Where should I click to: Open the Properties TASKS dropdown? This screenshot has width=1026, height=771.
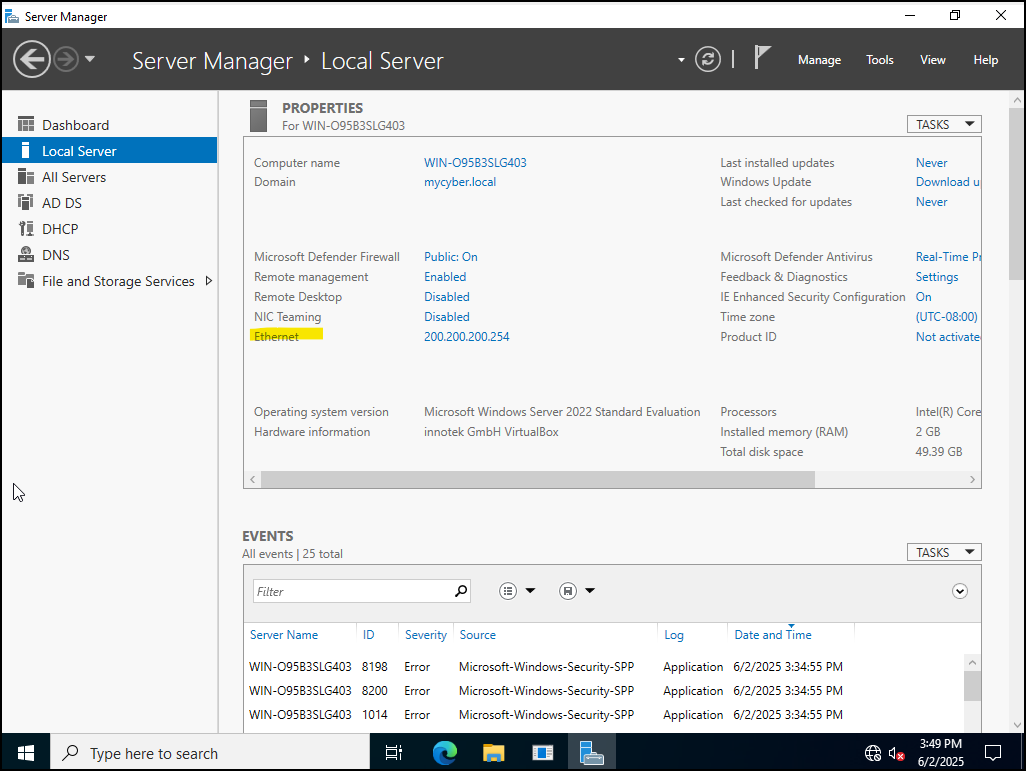(944, 125)
